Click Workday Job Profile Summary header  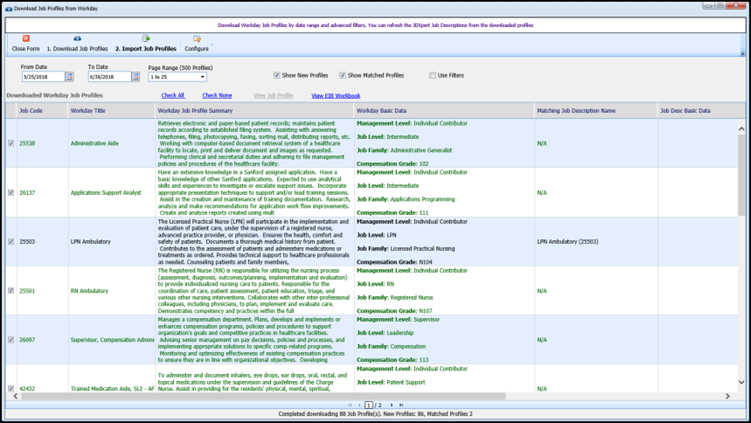pos(255,111)
